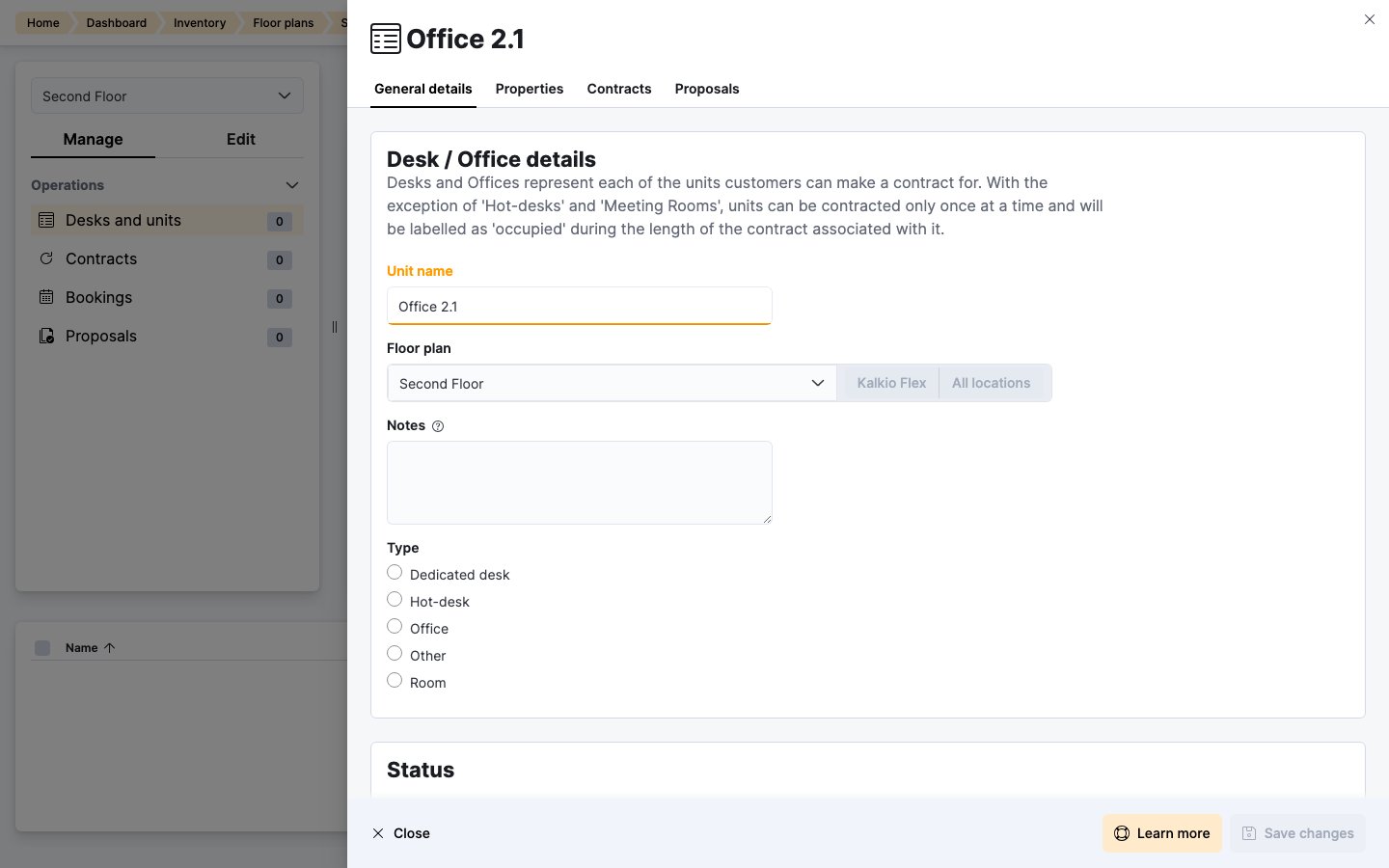Screen dimensions: 1389x868
Task: Open the Proposals tab
Action: click(x=707, y=89)
